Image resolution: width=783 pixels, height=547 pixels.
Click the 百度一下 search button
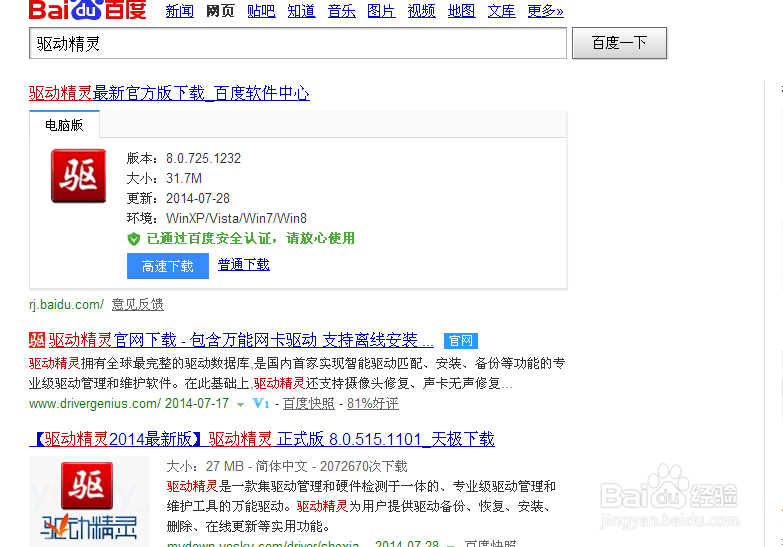point(619,43)
